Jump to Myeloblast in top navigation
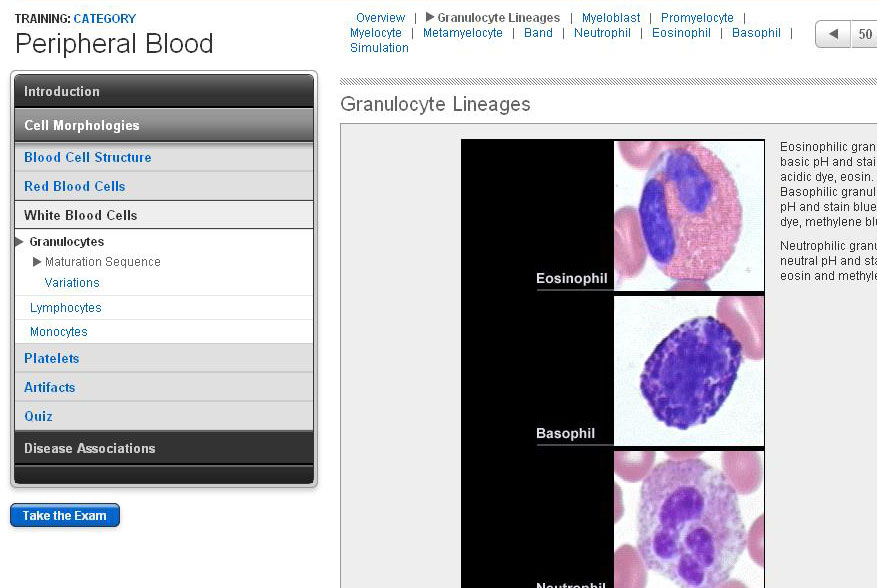This screenshot has width=877, height=588. [611, 18]
